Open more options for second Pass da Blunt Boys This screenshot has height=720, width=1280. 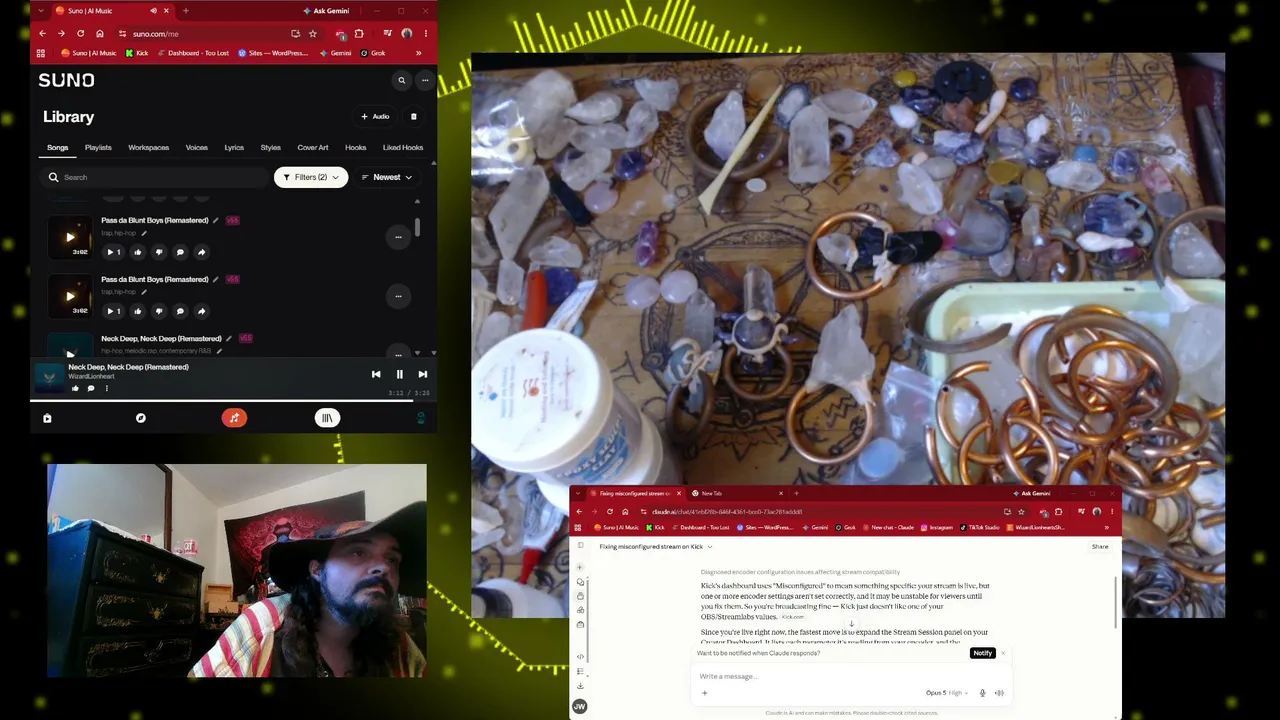(x=398, y=296)
